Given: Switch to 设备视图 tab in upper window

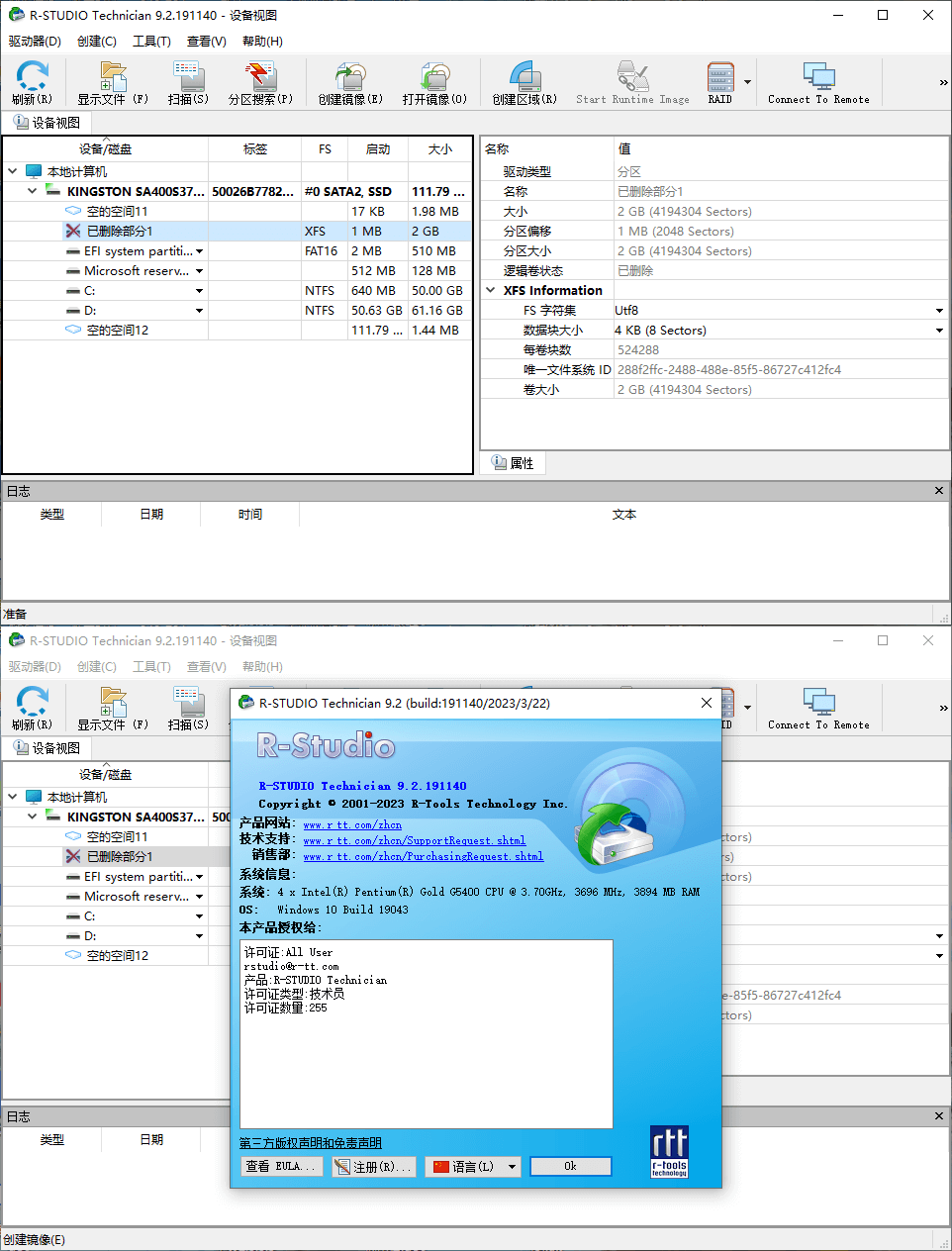Looking at the screenshot, I should pos(47,123).
